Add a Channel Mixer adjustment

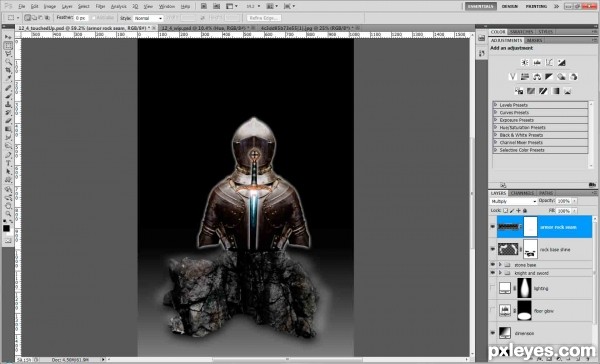(x=574, y=77)
